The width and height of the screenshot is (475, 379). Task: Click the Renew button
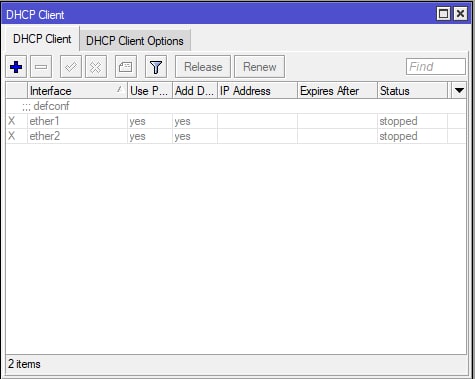coord(259,67)
